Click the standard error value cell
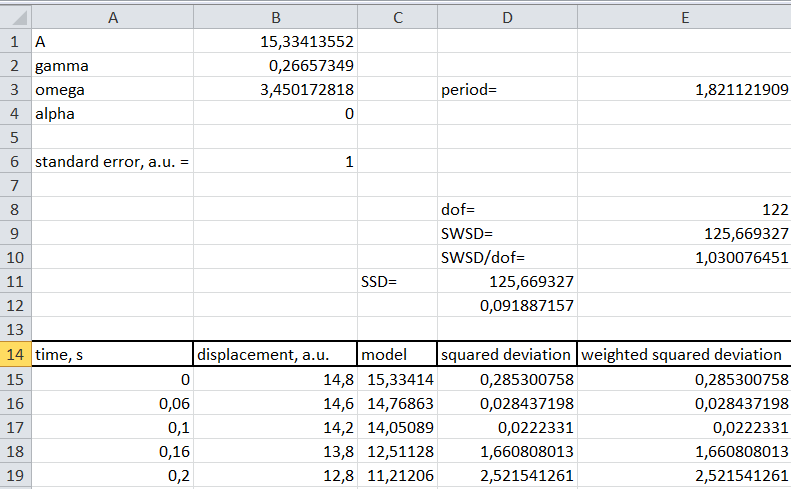This screenshot has width=791, height=489. point(275,161)
